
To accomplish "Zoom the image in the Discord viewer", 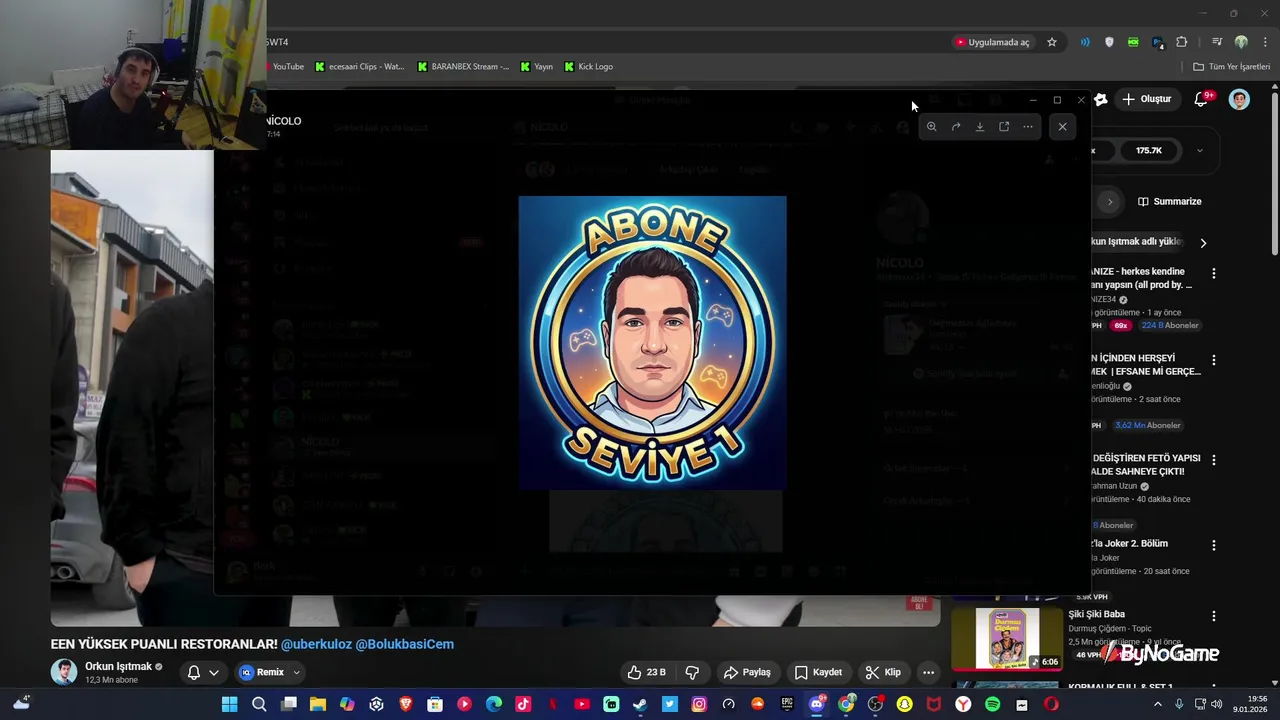I will point(931,127).
